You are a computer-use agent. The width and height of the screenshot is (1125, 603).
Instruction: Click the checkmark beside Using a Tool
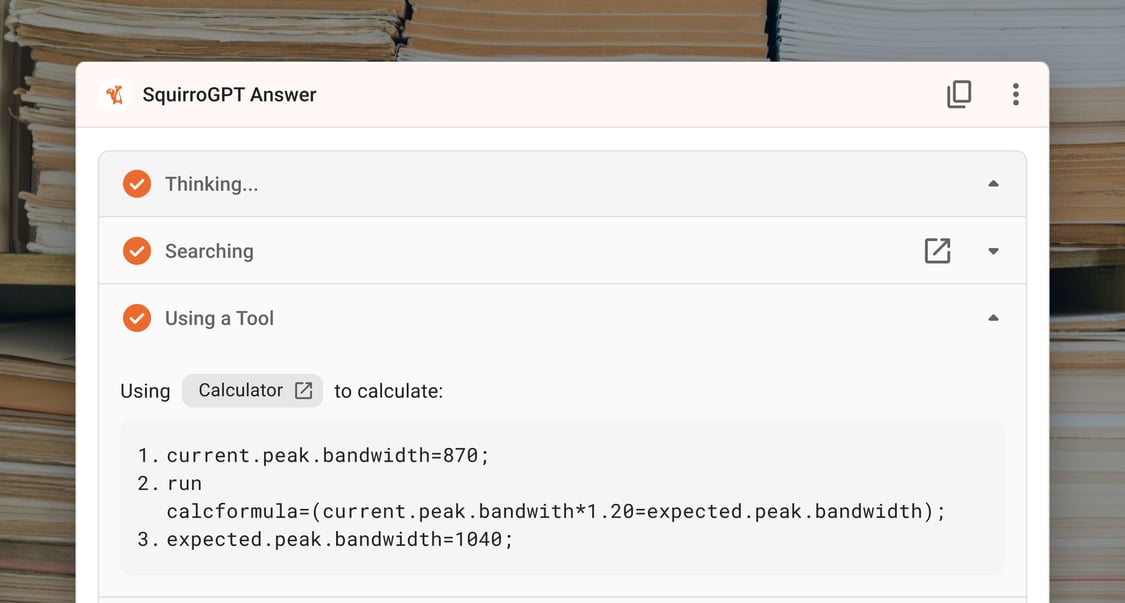click(137, 318)
